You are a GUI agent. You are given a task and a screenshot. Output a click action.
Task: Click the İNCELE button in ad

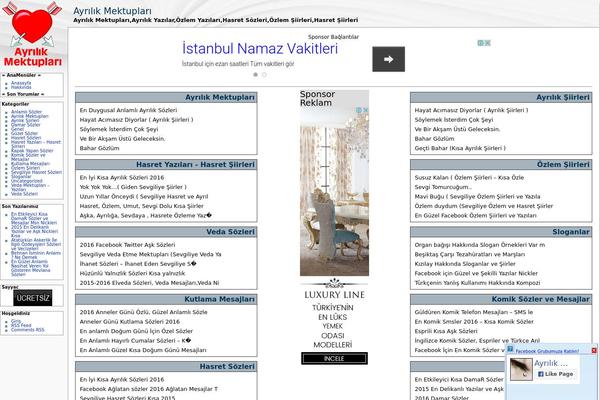pyautogui.click(x=334, y=359)
